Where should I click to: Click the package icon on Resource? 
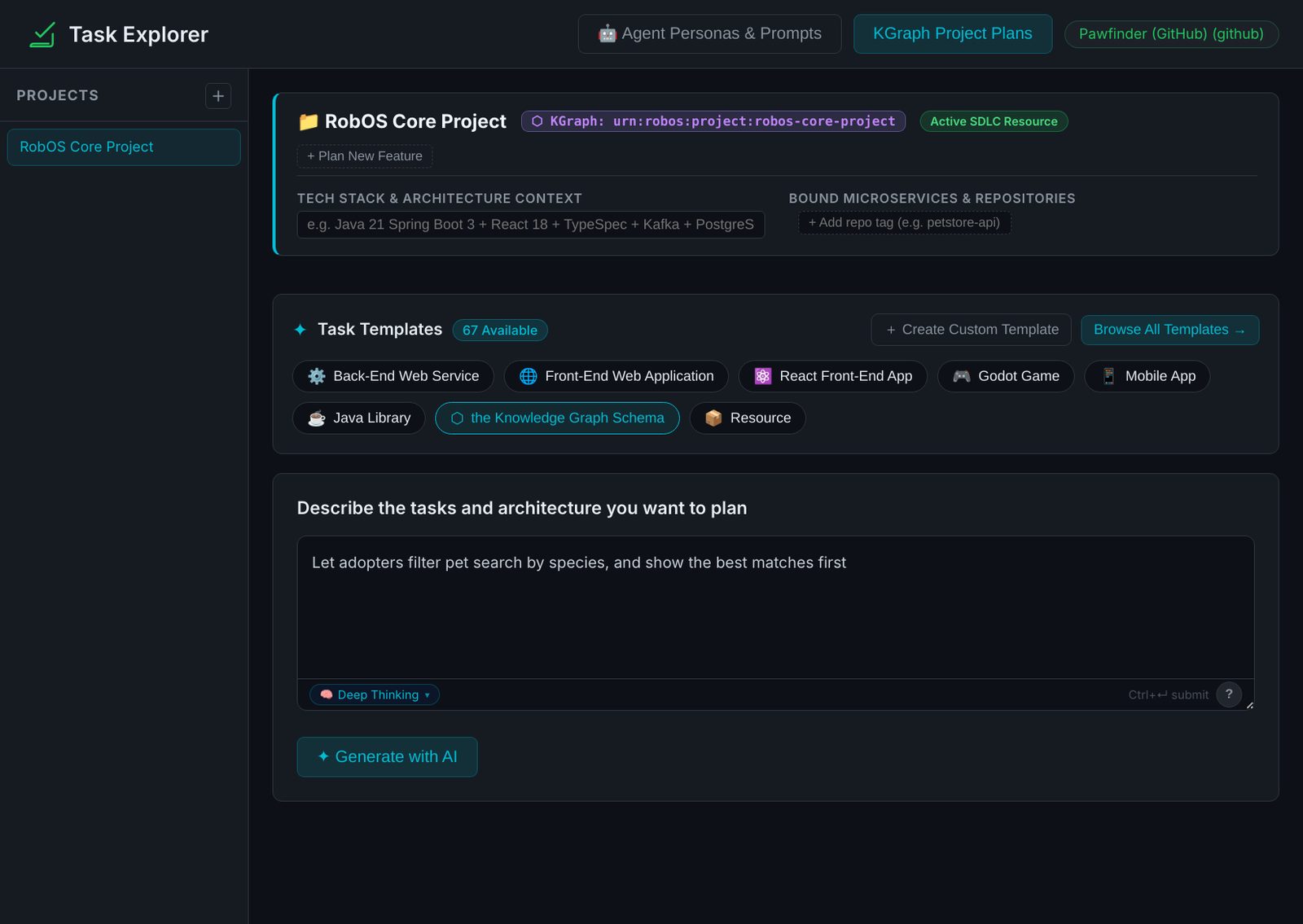pos(713,418)
